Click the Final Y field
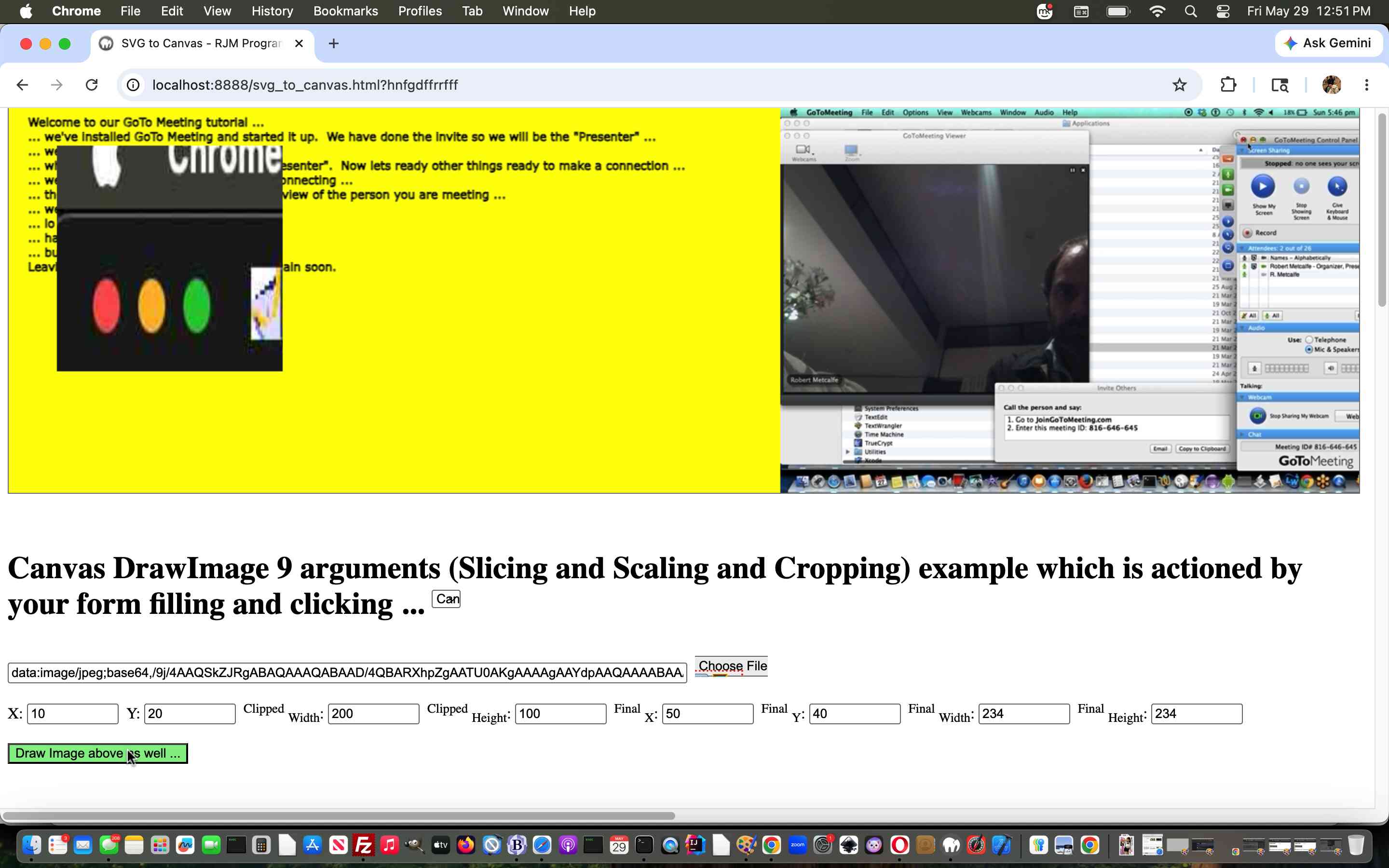1389x868 pixels. (854, 714)
